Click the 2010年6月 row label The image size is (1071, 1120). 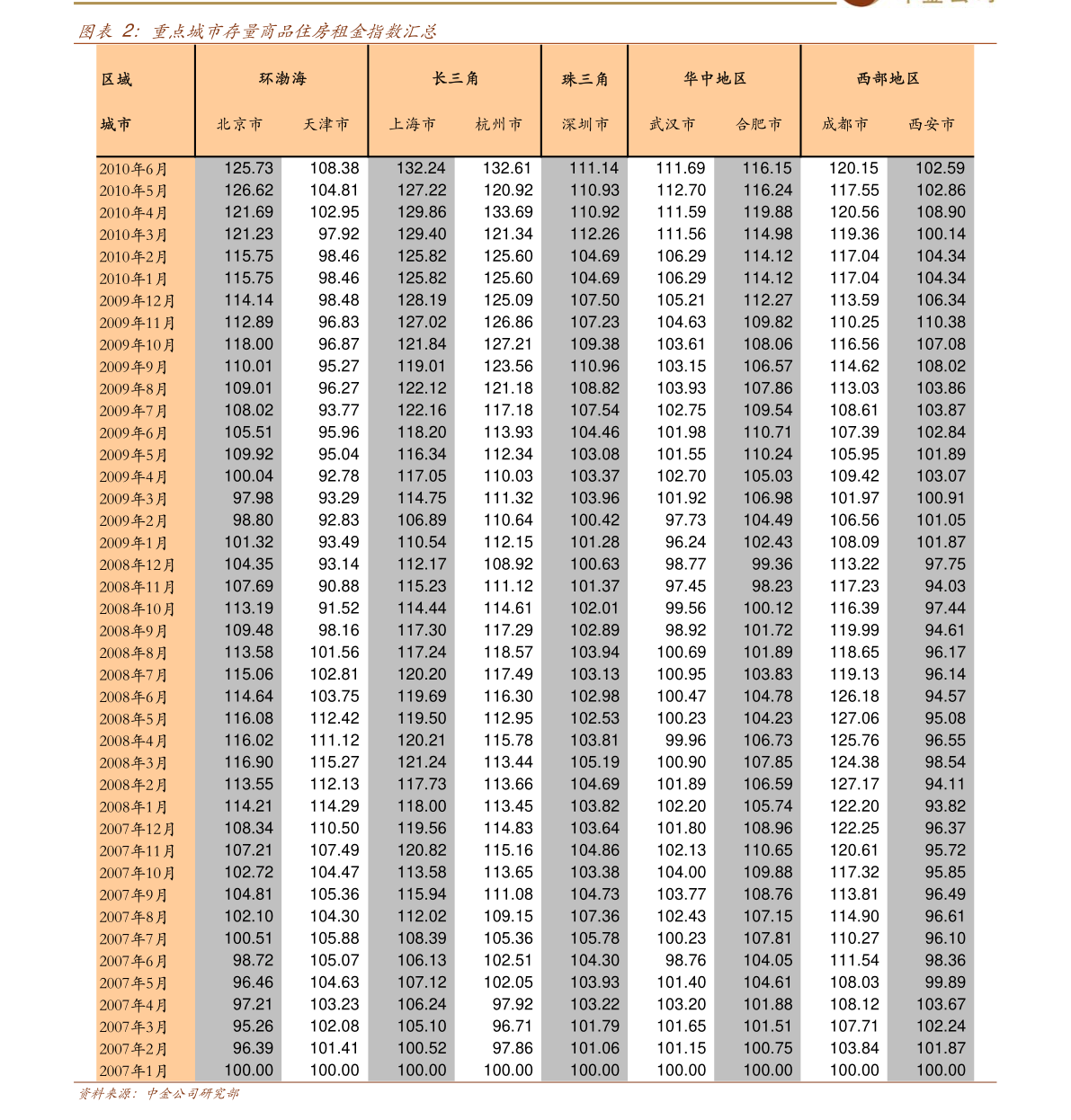click(133, 169)
